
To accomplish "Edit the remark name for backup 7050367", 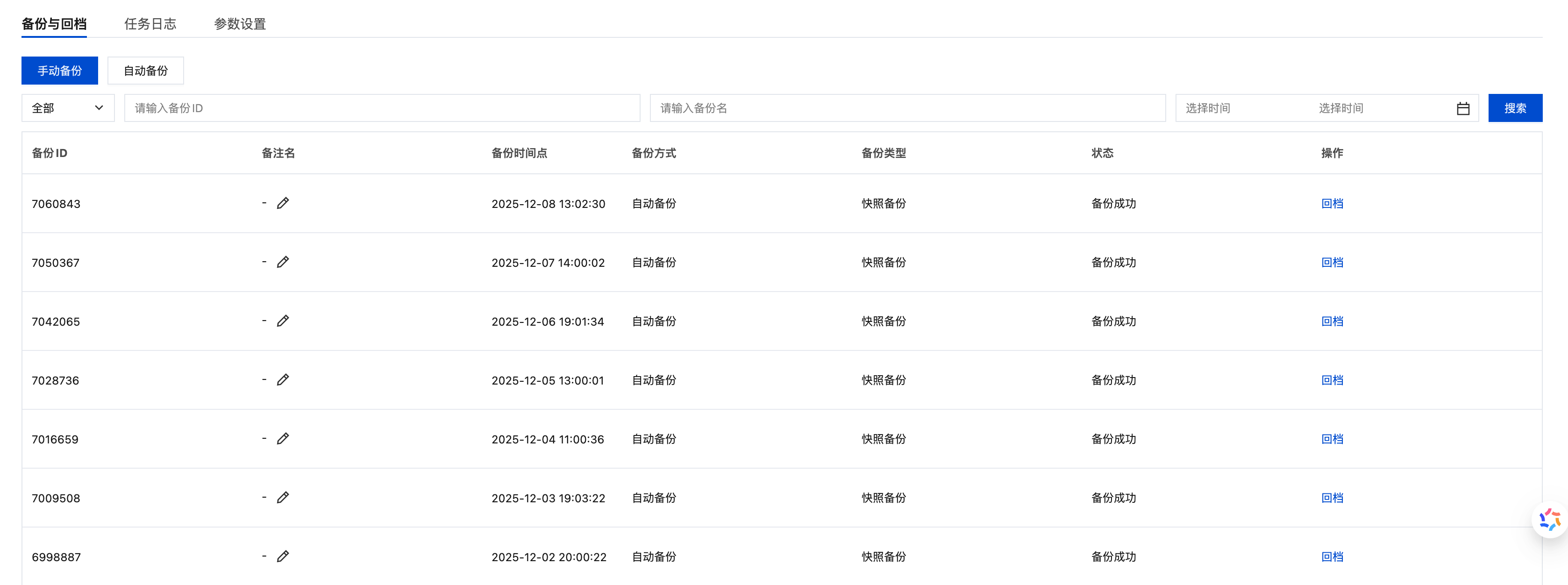I will click(282, 263).
